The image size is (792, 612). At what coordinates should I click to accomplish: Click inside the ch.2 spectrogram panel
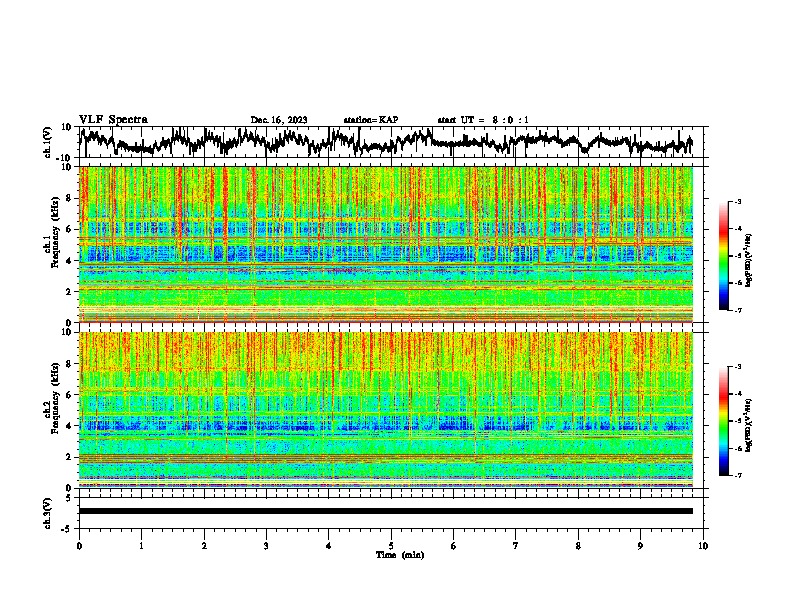[x=386, y=410]
